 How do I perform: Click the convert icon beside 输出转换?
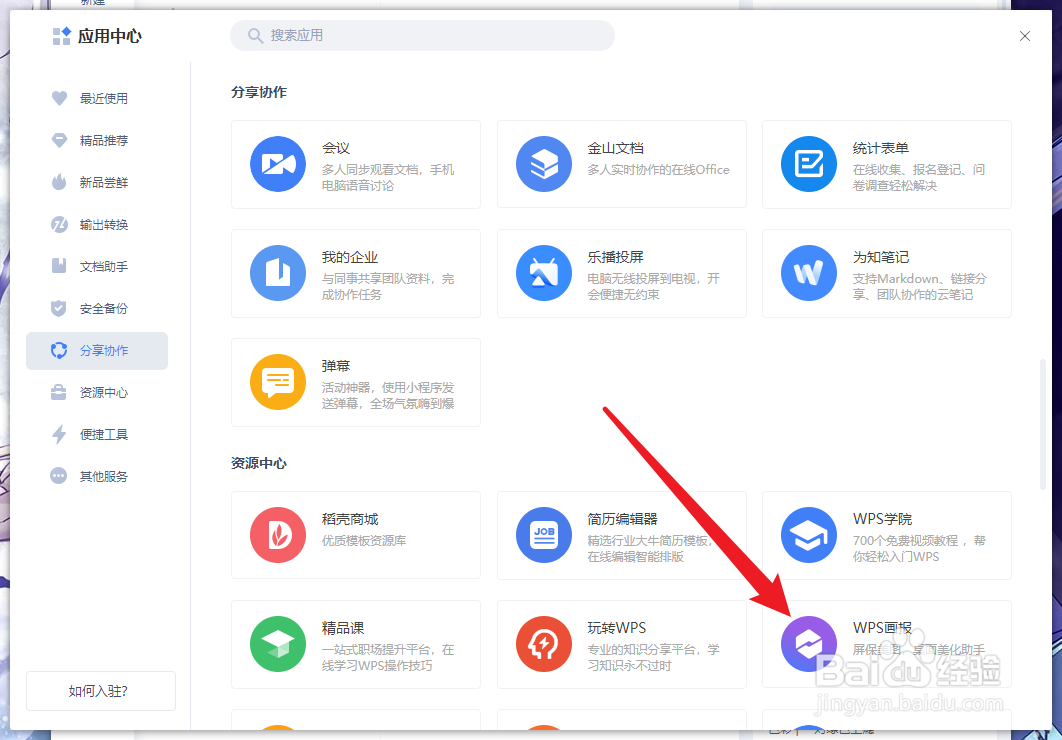click(x=60, y=224)
